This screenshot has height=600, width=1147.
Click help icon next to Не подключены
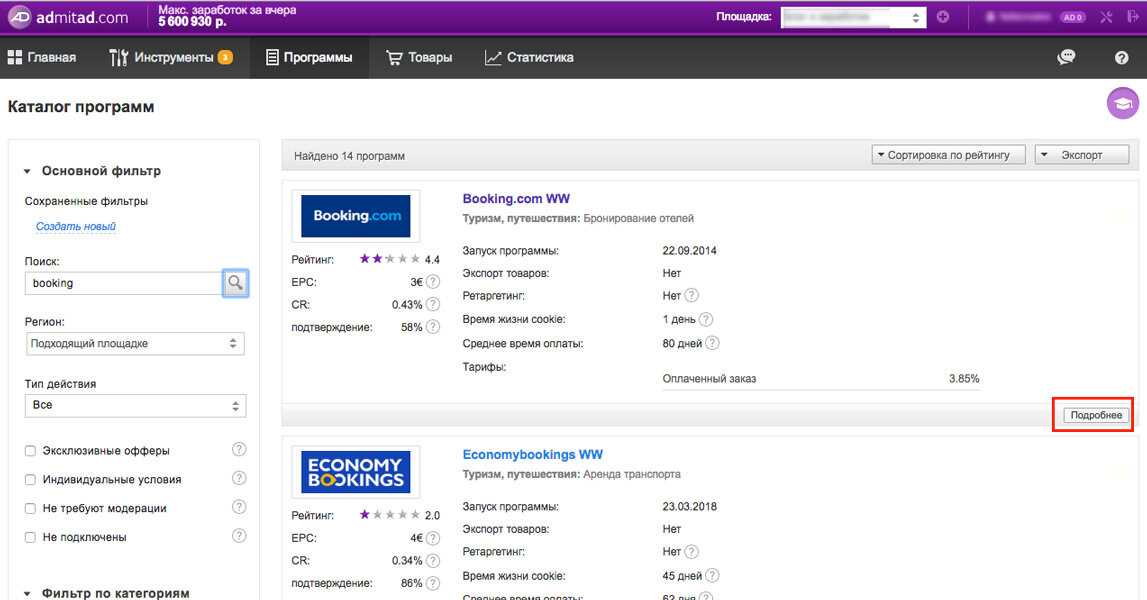click(x=239, y=536)
